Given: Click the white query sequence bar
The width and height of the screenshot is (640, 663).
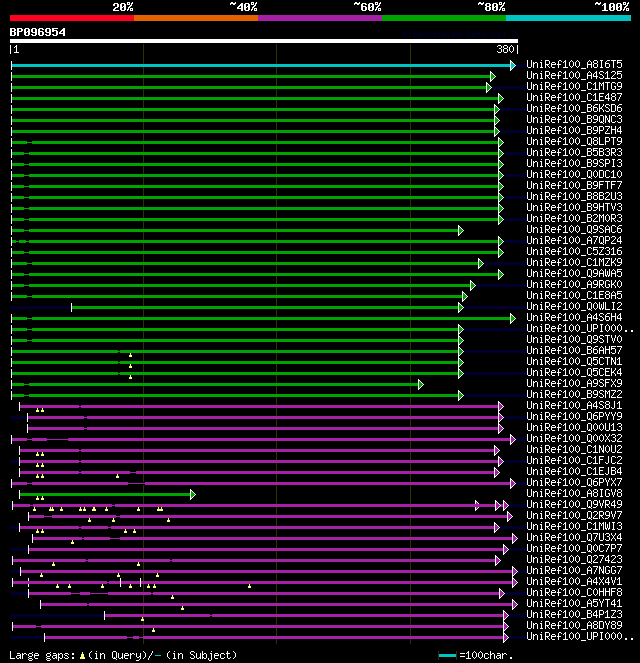Looking at the screenshot, I should point(264,41).
